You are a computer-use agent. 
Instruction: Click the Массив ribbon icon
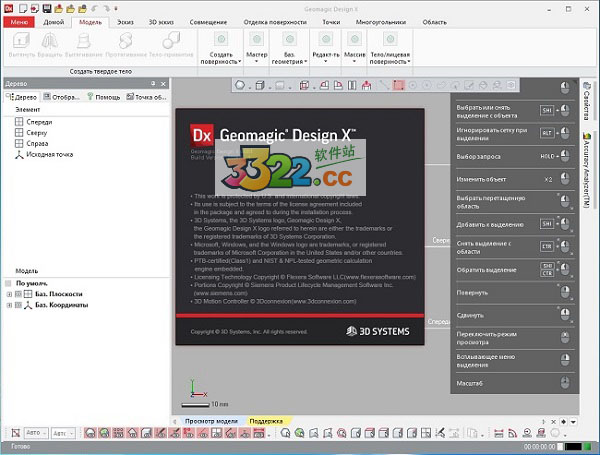[x=354, y=38]
